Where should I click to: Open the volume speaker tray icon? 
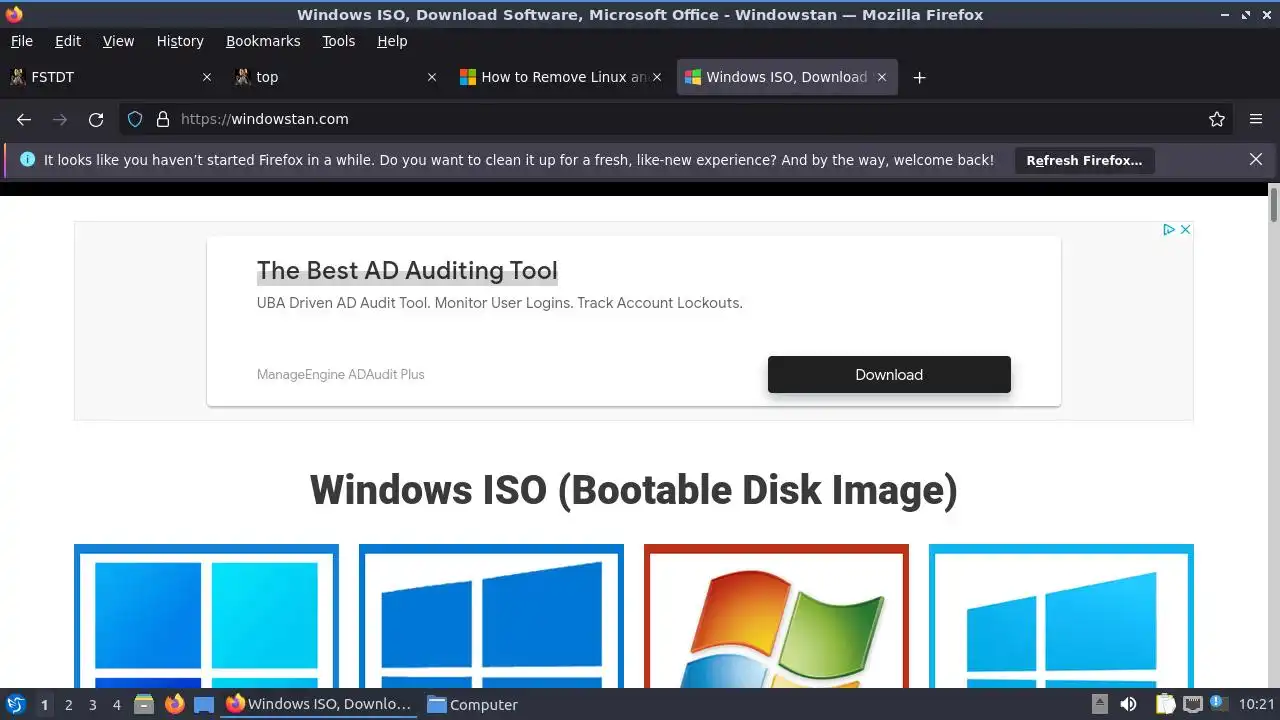pos(1128,704)
